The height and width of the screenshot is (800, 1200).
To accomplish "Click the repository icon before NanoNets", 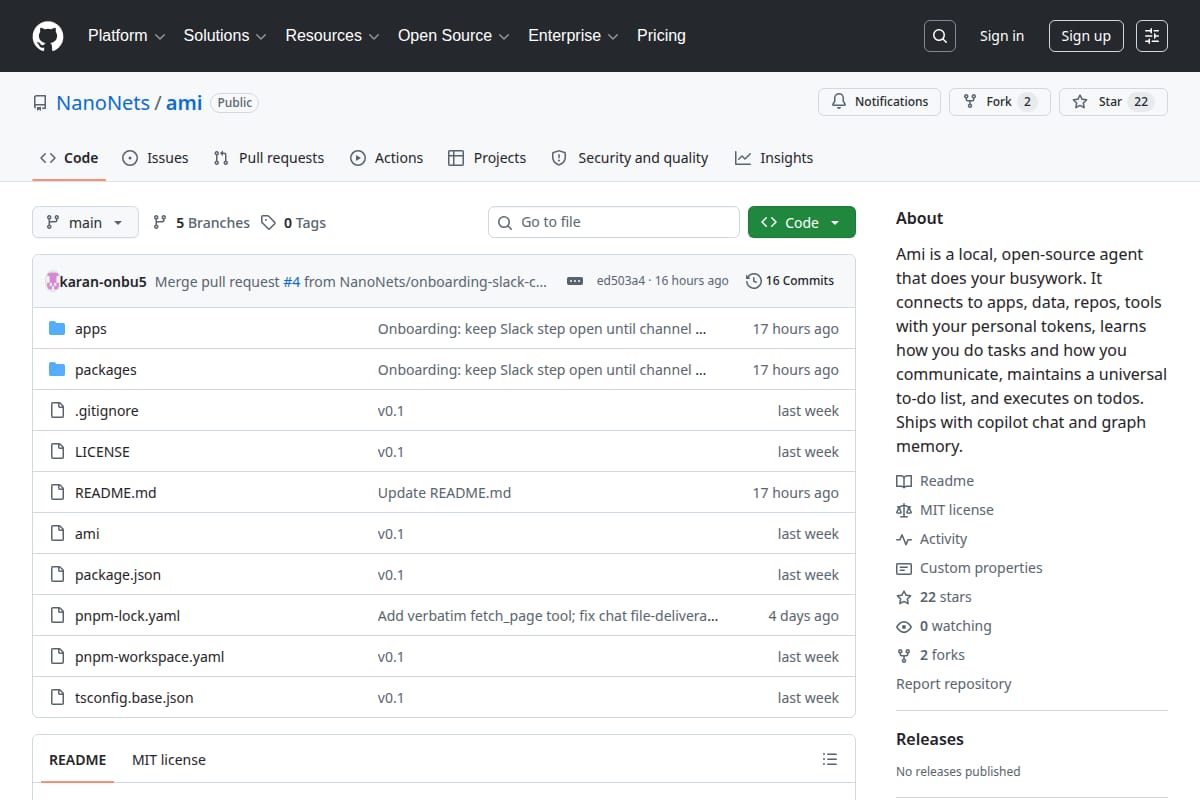I will (40, 103).
